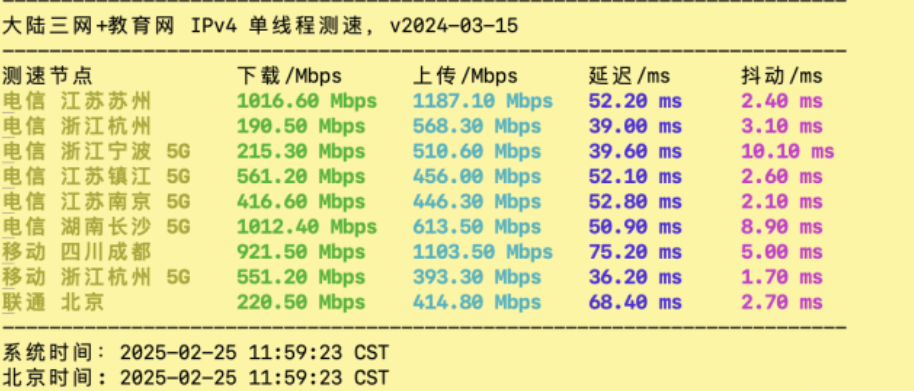Click the v2024-03-15 version text

coord(454,26)
